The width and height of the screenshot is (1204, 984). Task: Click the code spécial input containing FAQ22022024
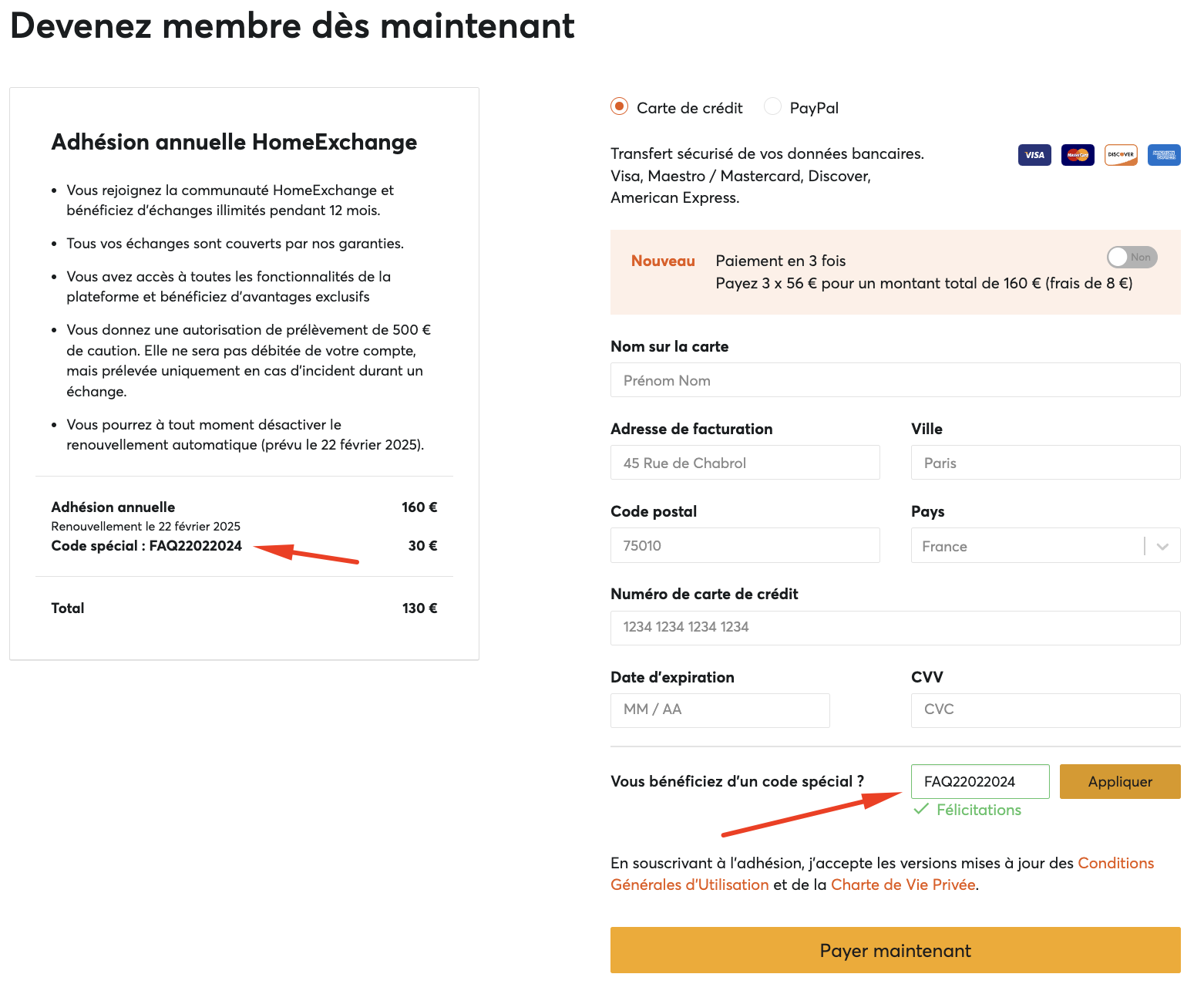point(980,781)
